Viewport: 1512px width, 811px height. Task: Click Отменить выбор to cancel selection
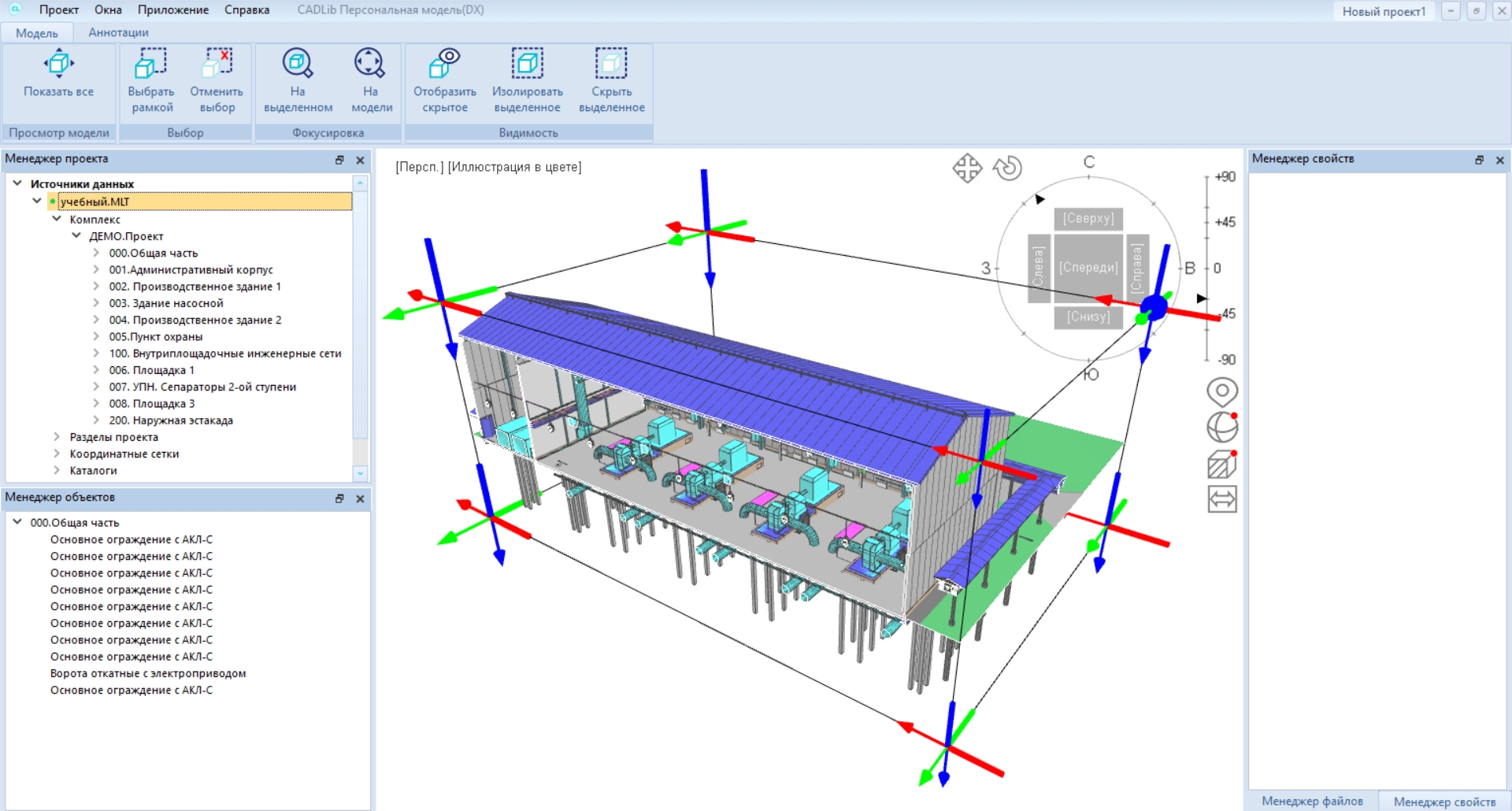point(217,64)
